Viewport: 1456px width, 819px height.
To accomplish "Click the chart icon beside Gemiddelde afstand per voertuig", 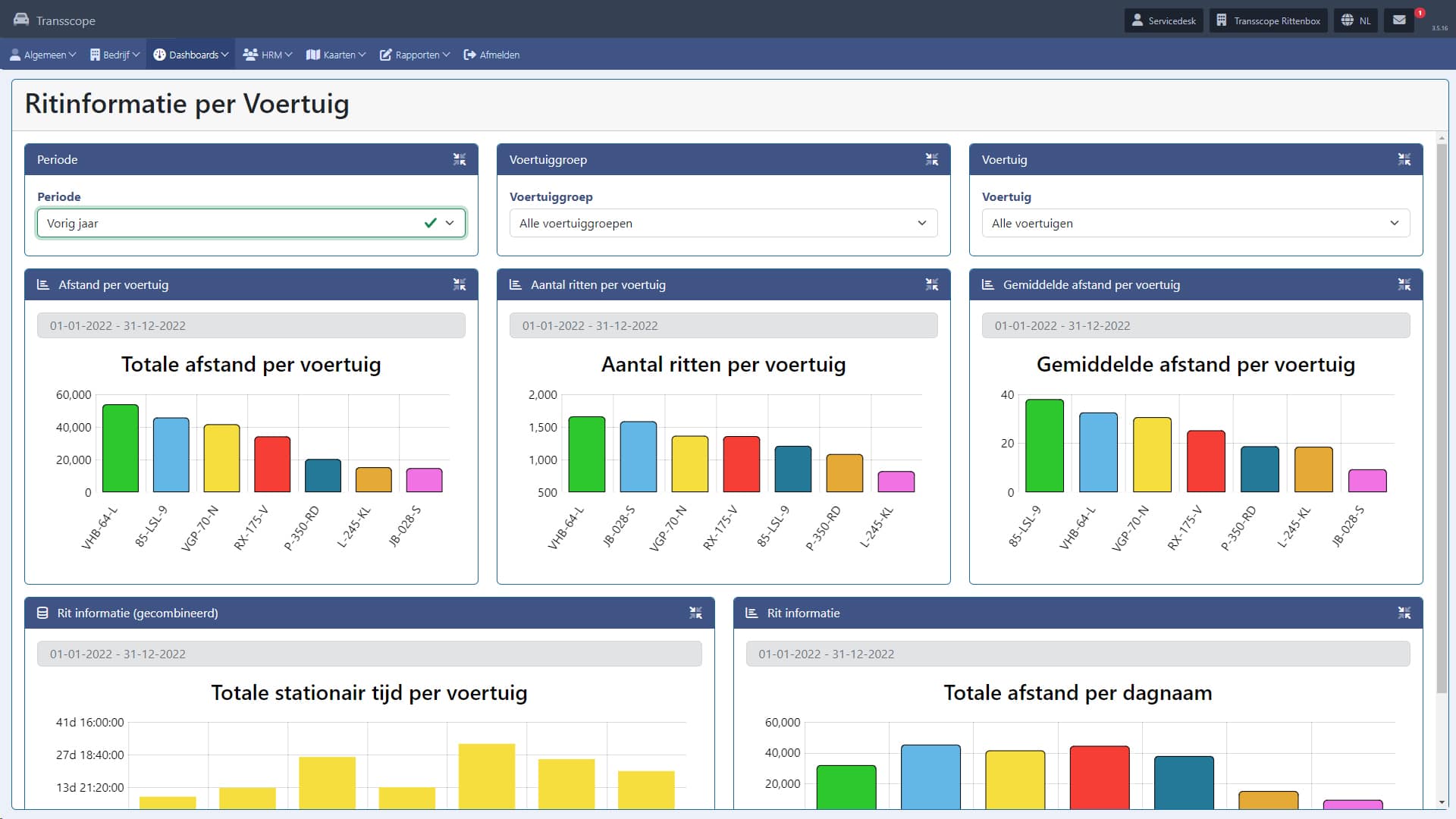I will [x=988, y=284].
